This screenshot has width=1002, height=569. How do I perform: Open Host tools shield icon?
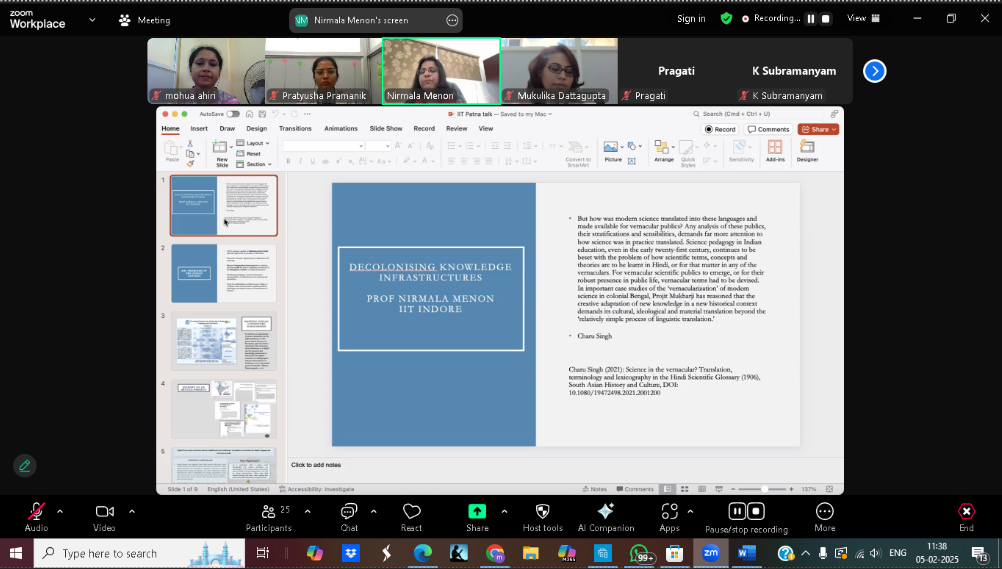click(543, 511)
